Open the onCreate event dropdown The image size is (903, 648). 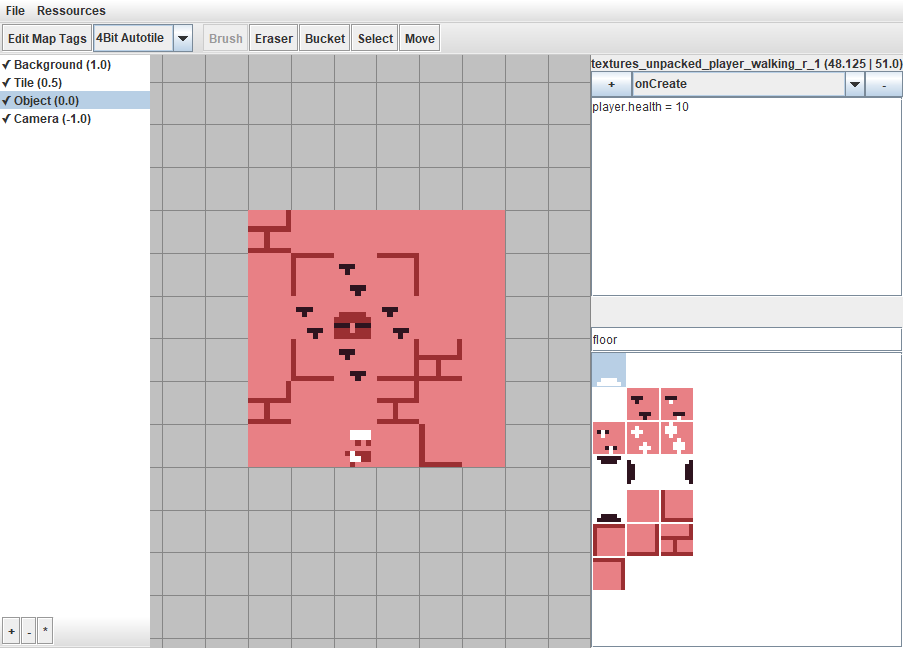(x=855, y=84)
